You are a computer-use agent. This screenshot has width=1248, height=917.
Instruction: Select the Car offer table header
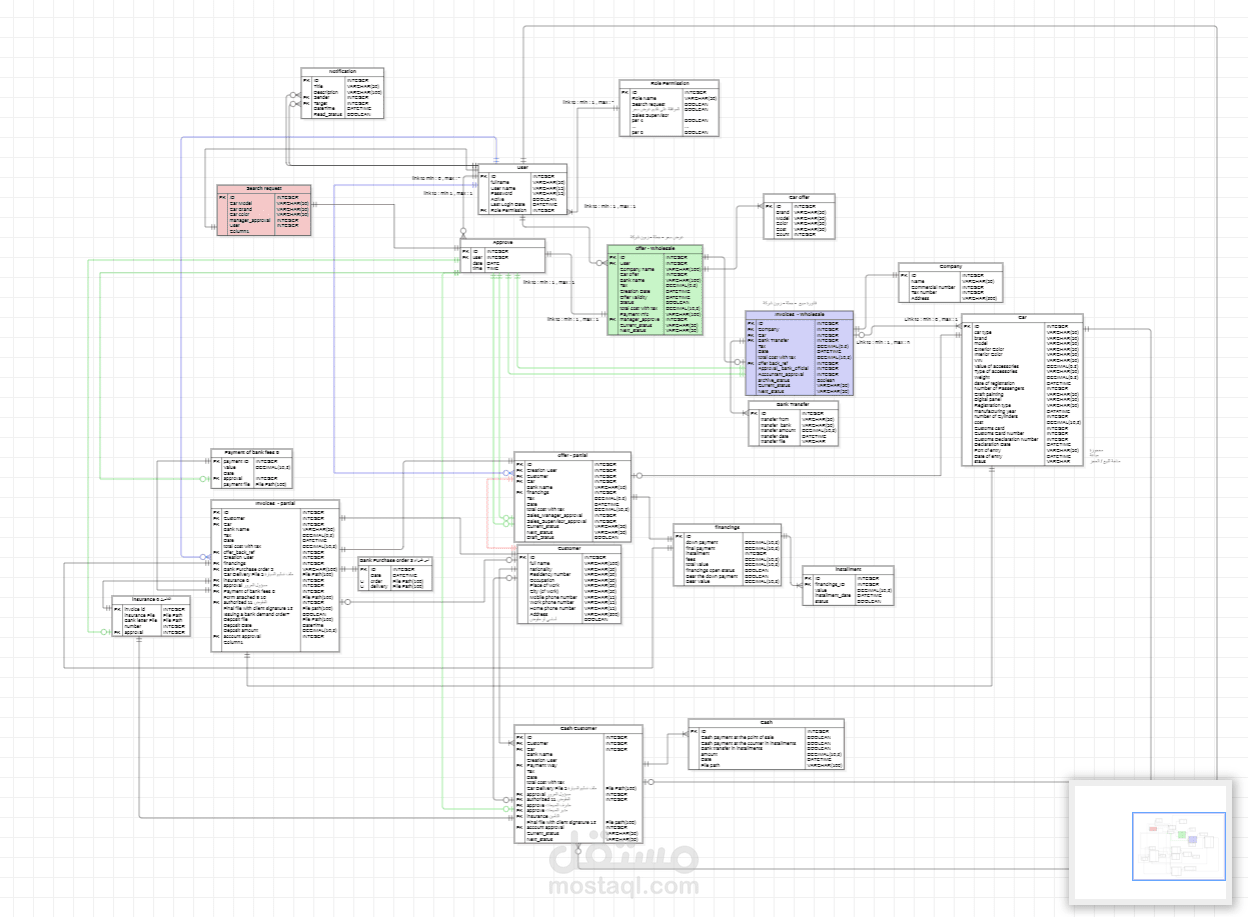[x=799, y=198]
